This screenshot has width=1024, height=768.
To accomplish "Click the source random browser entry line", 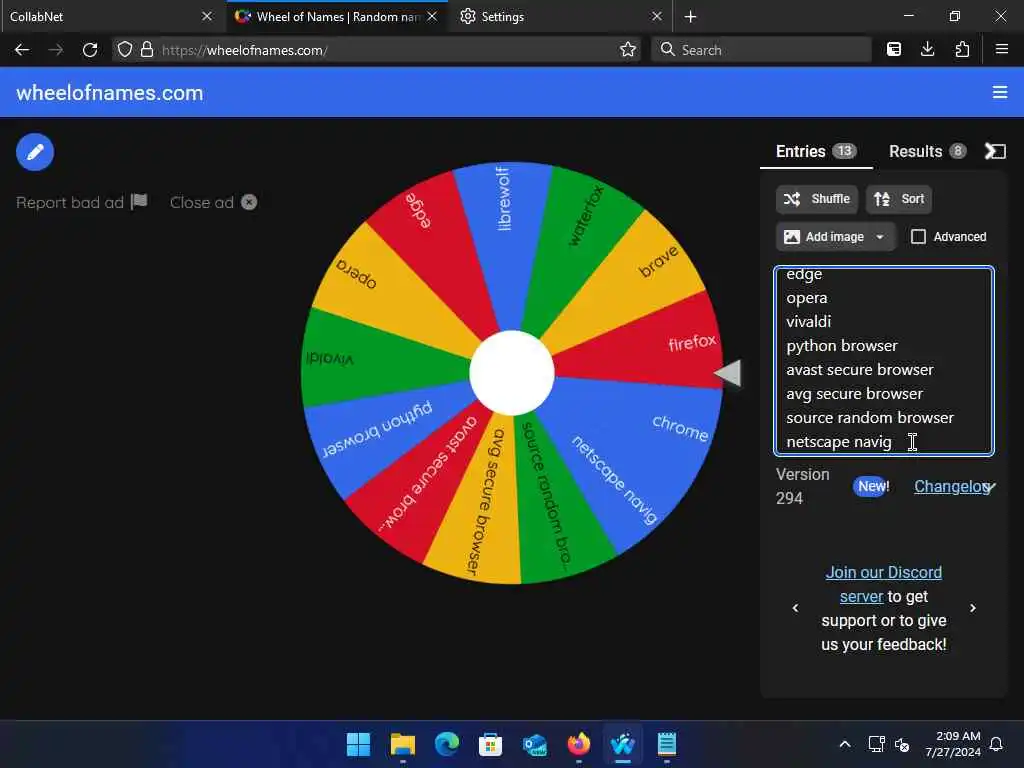I will coord(870,418).
